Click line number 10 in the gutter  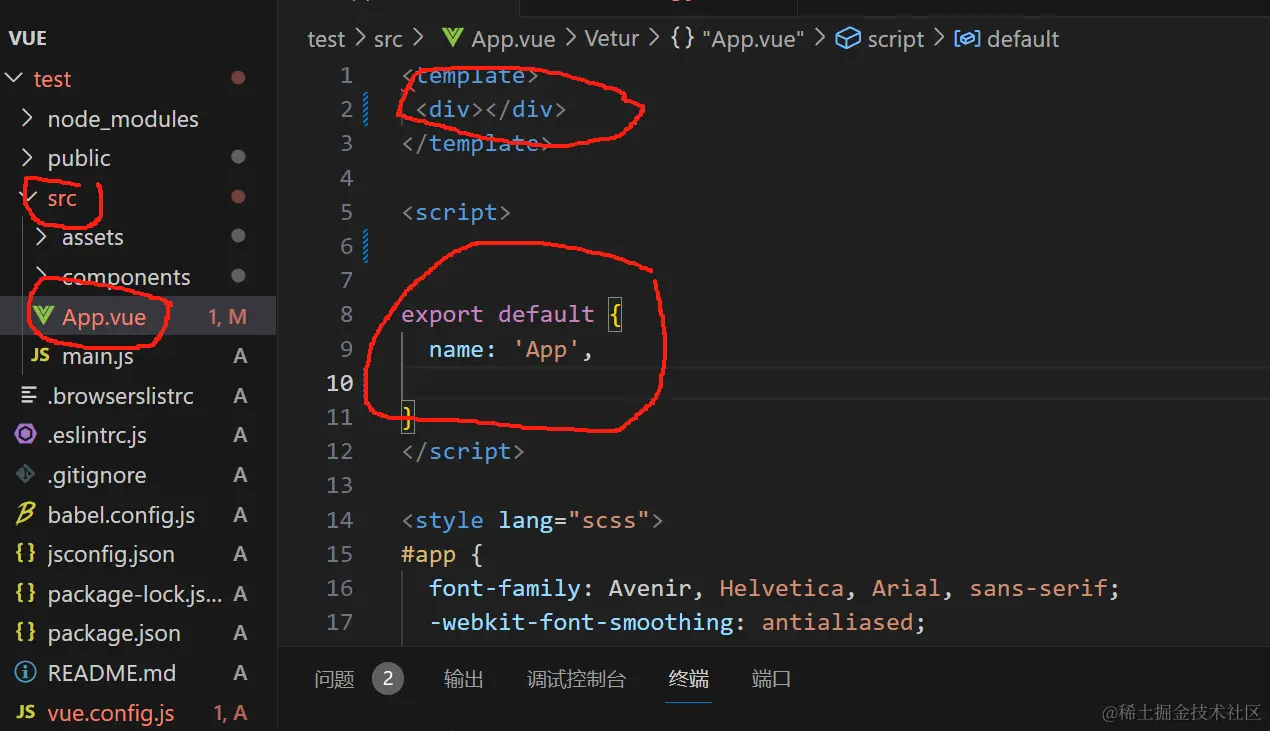pyautogui.click(x=340, y=383)
